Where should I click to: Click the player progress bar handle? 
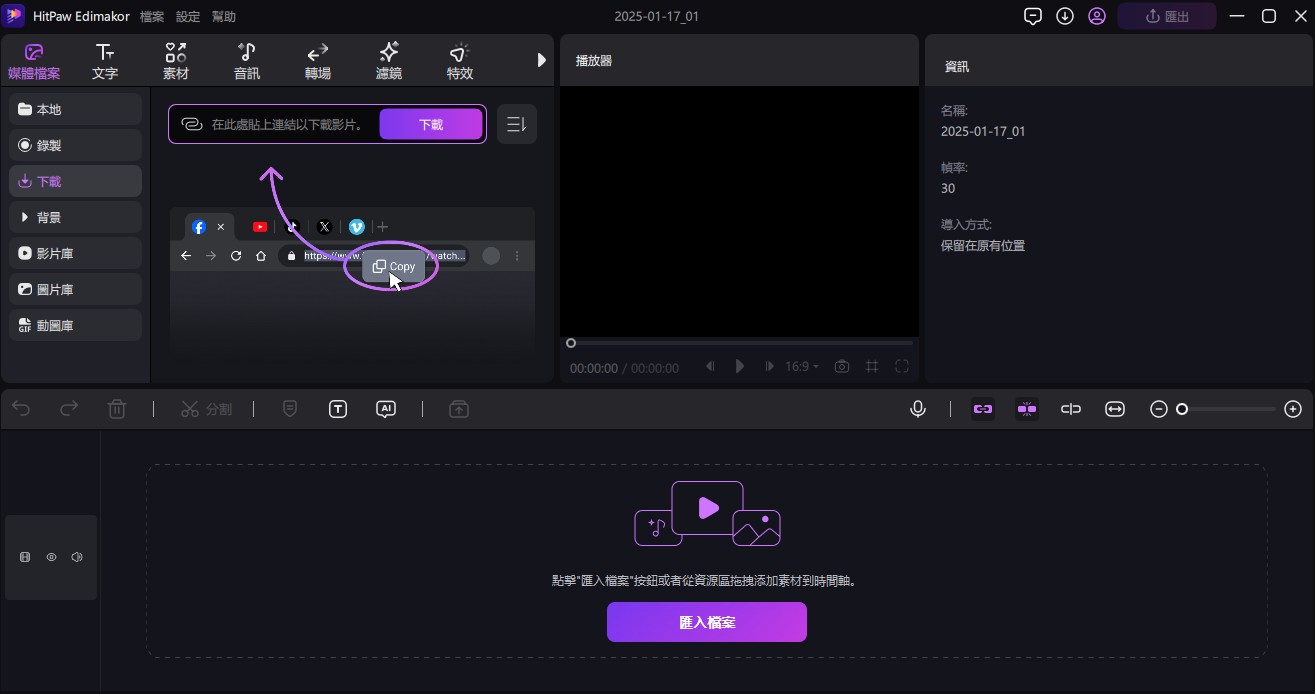[571, 343]
